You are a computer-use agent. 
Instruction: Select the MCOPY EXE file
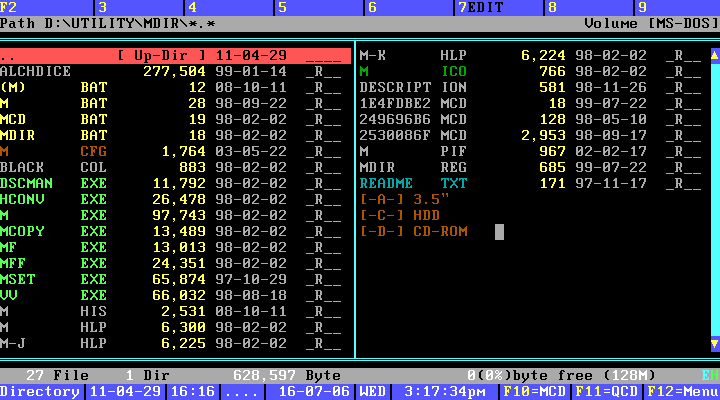point(175,231)
